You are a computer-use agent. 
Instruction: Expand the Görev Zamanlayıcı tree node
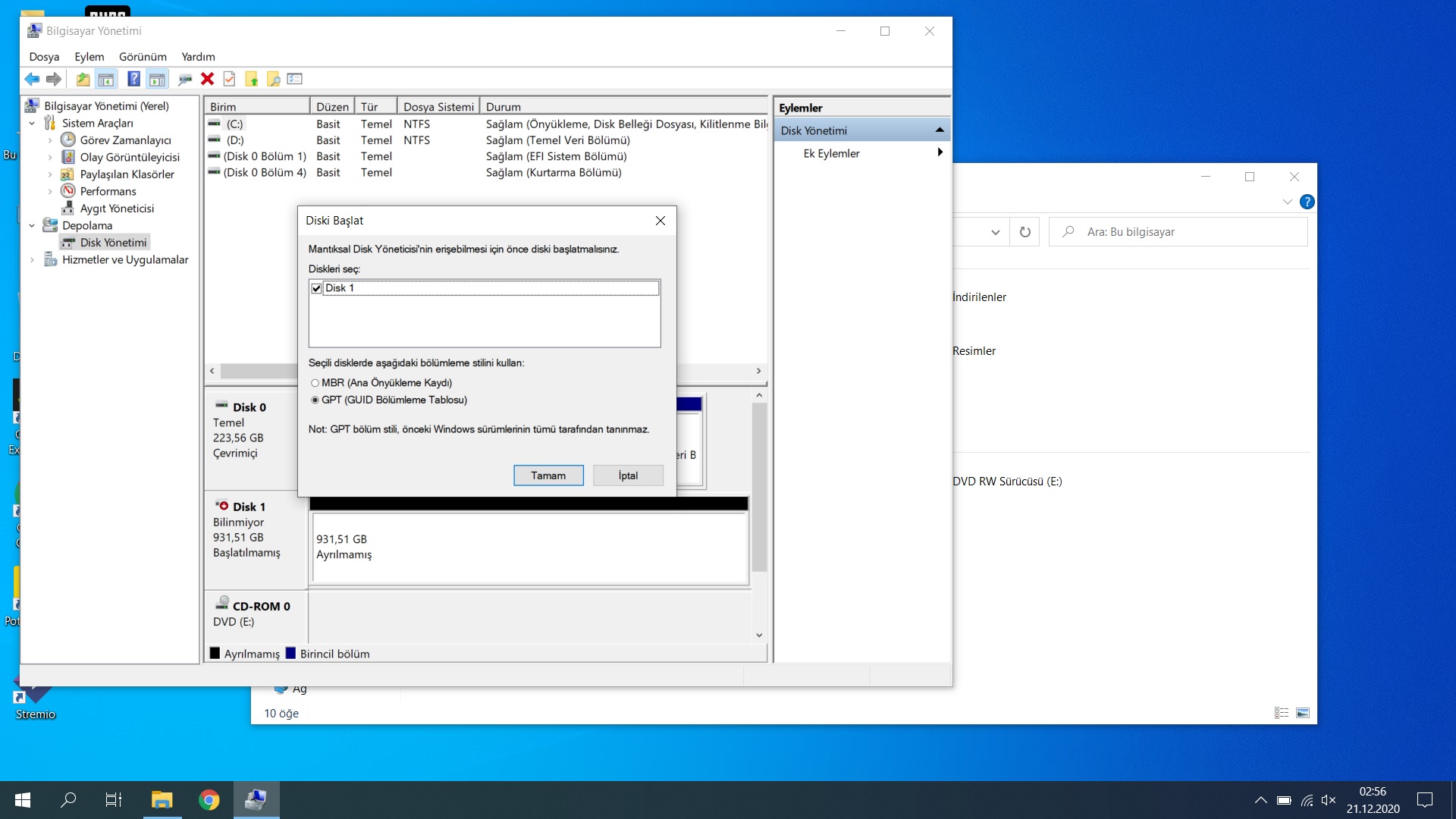[x=50, y=140]
